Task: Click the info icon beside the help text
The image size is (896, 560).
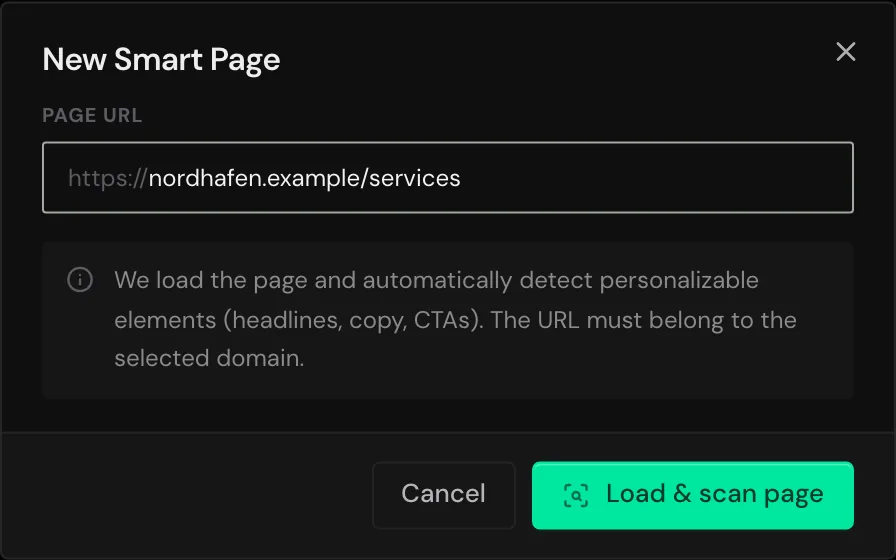Action: click(x=80, y=280)
